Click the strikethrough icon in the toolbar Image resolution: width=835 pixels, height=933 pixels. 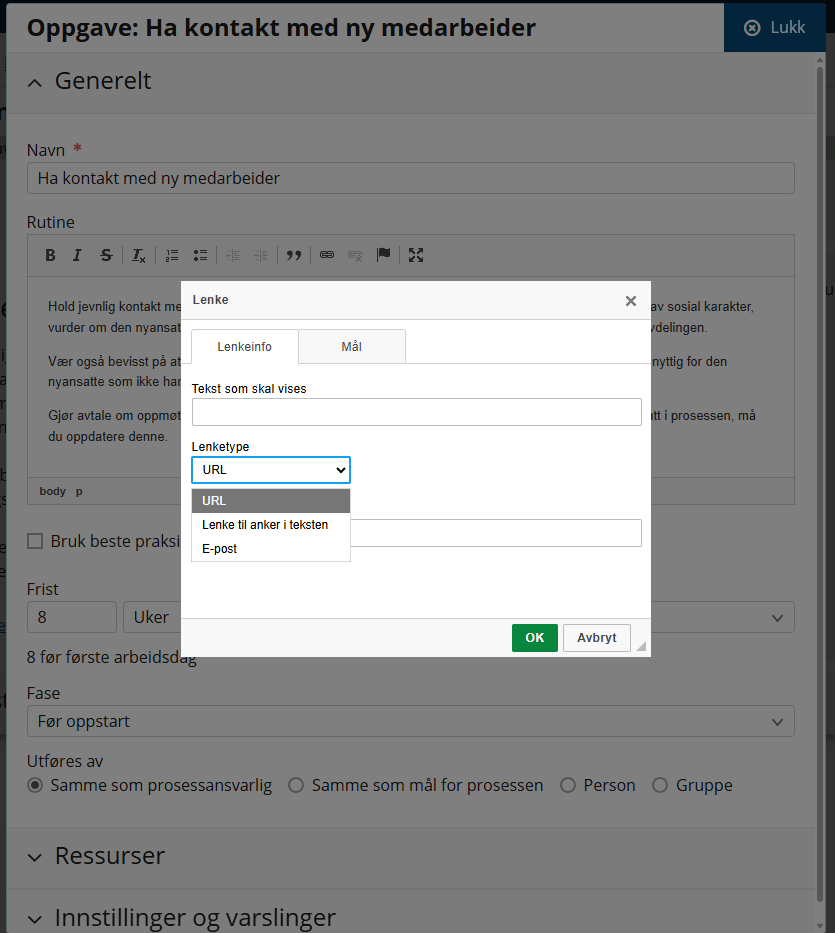pos(106,255)
